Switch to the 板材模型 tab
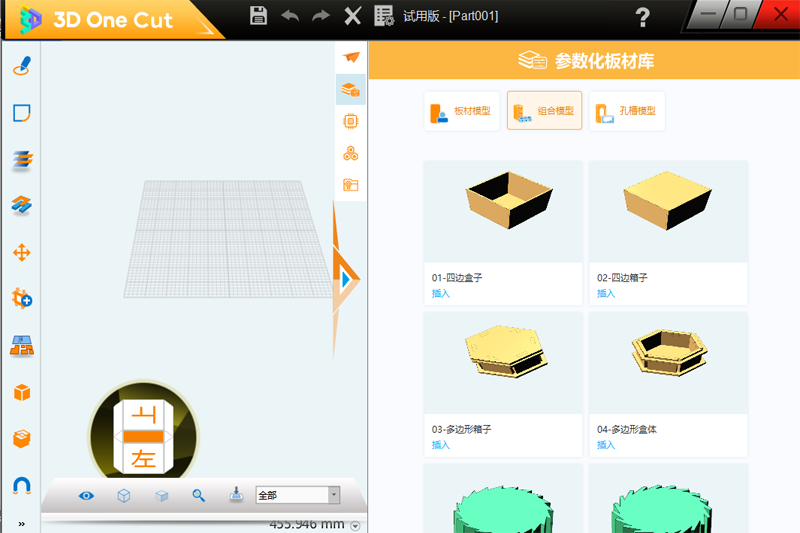This screenshot has height=533, width=800. pyautogui.click(x=462, y=111)
